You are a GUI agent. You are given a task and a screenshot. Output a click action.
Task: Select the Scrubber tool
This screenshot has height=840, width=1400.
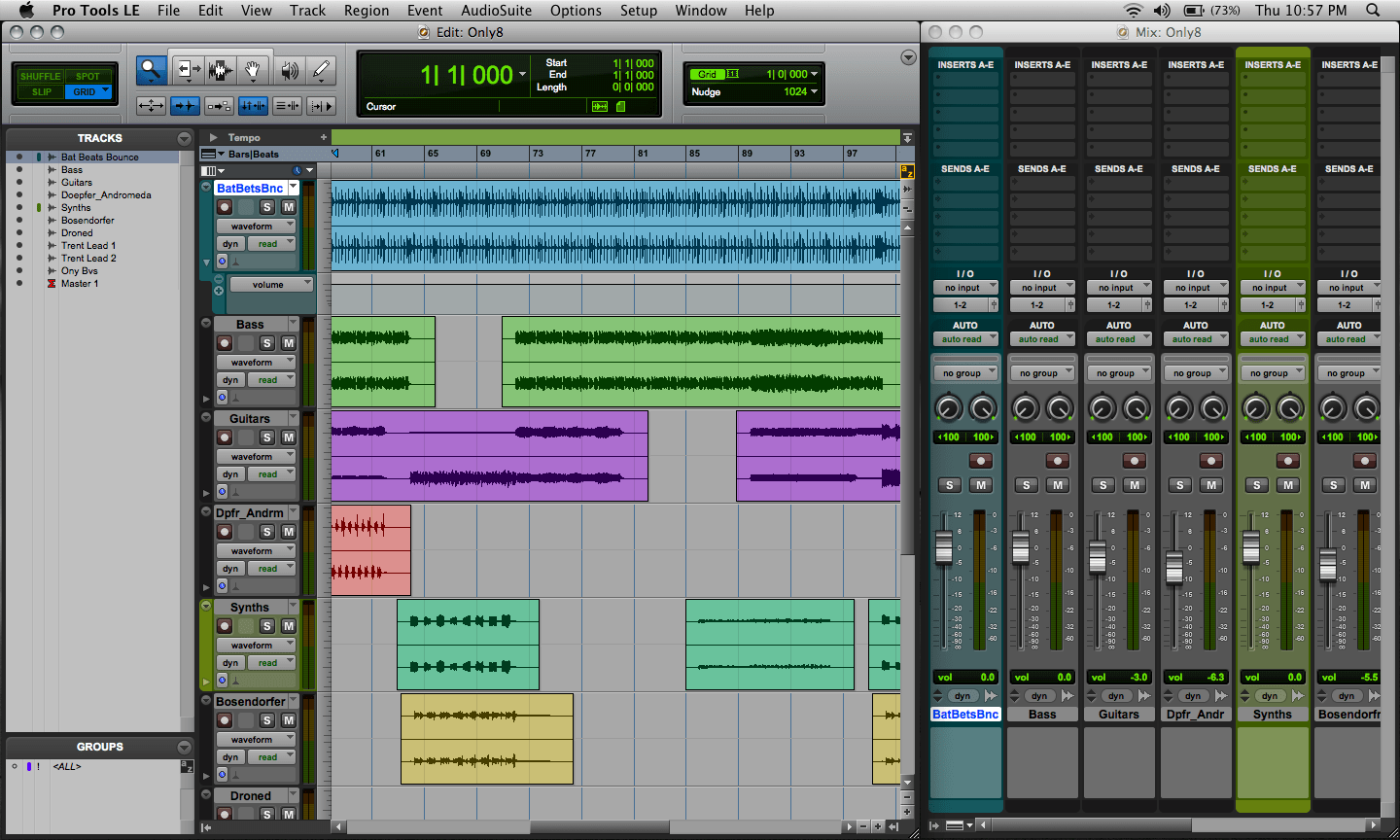[x=289, y=70]
